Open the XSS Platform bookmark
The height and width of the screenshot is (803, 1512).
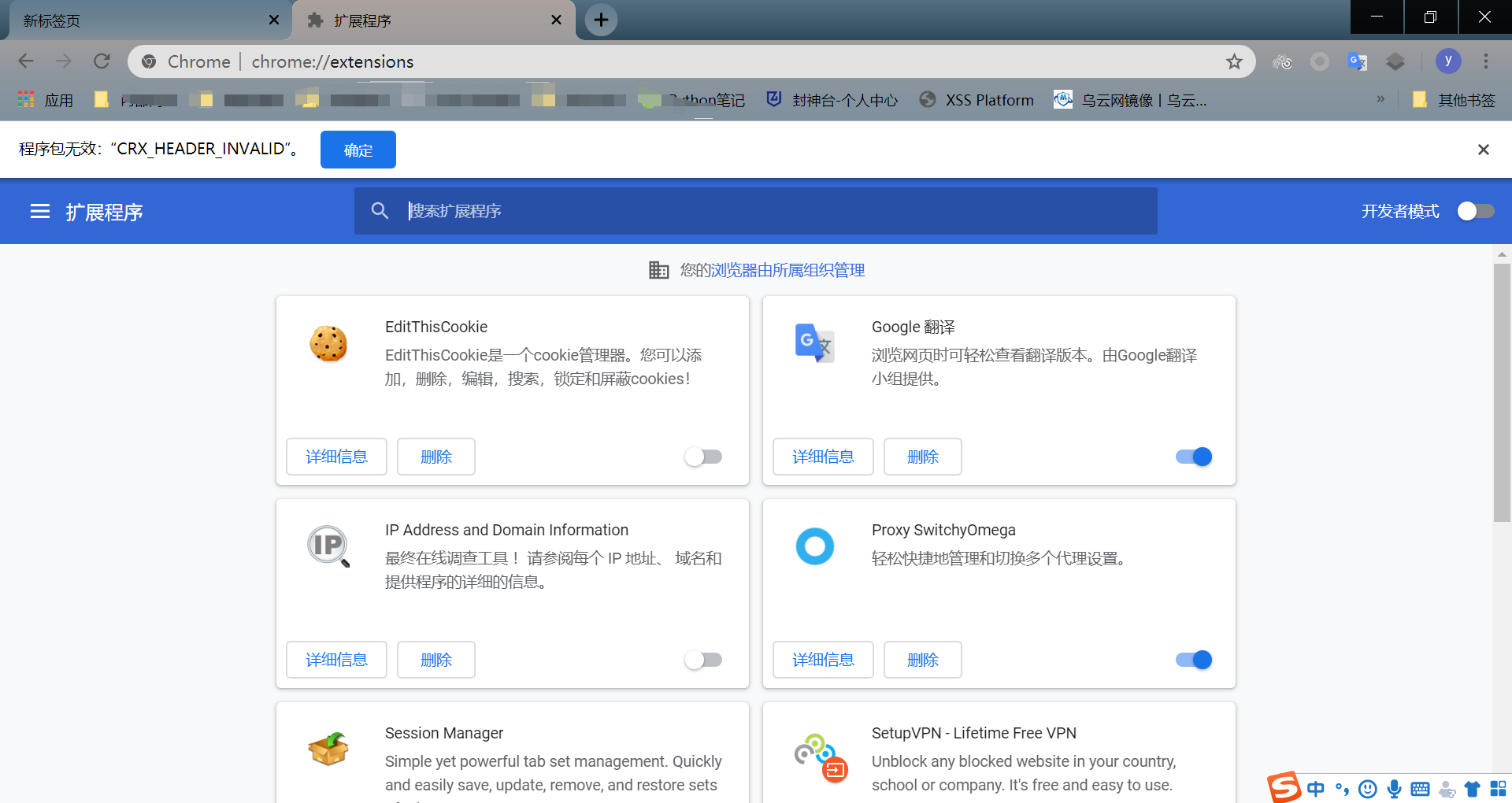click(976, 100)
